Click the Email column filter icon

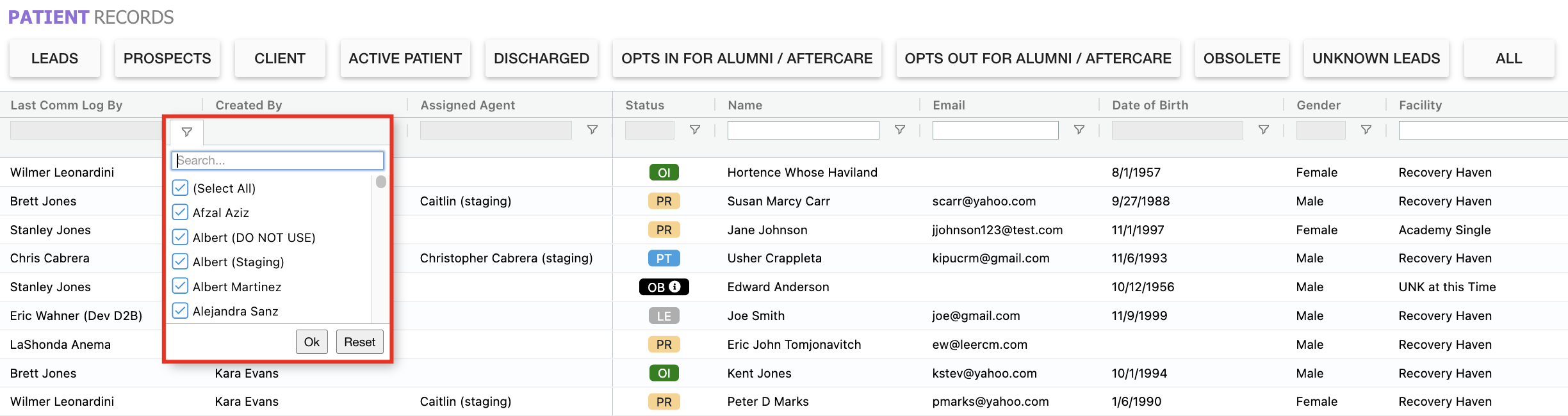1079,130
